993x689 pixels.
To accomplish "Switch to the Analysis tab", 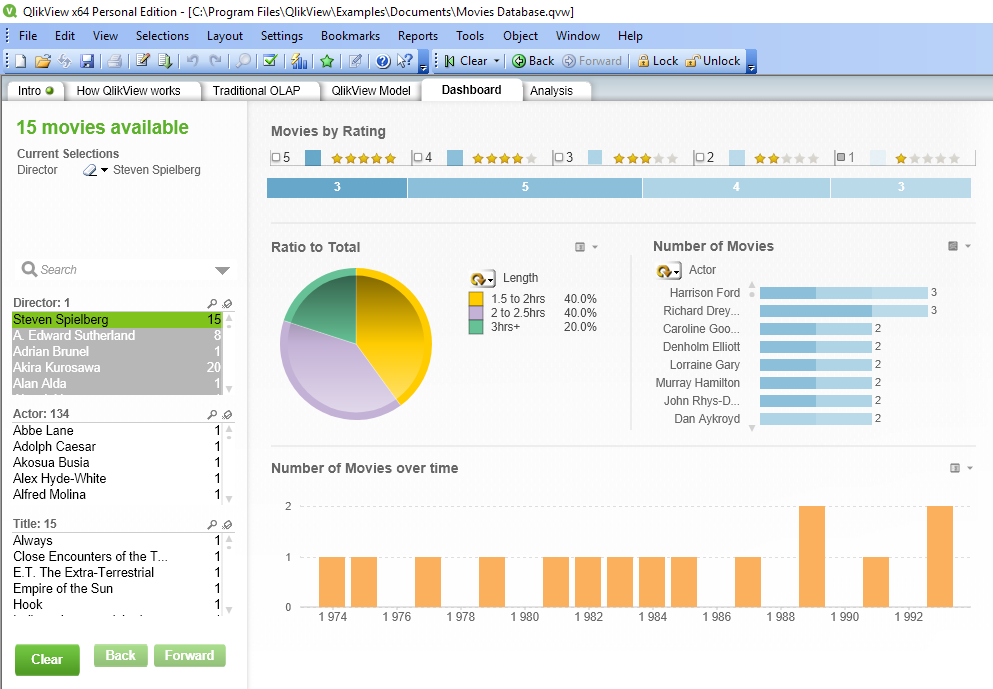I will (x=552, y=91).
